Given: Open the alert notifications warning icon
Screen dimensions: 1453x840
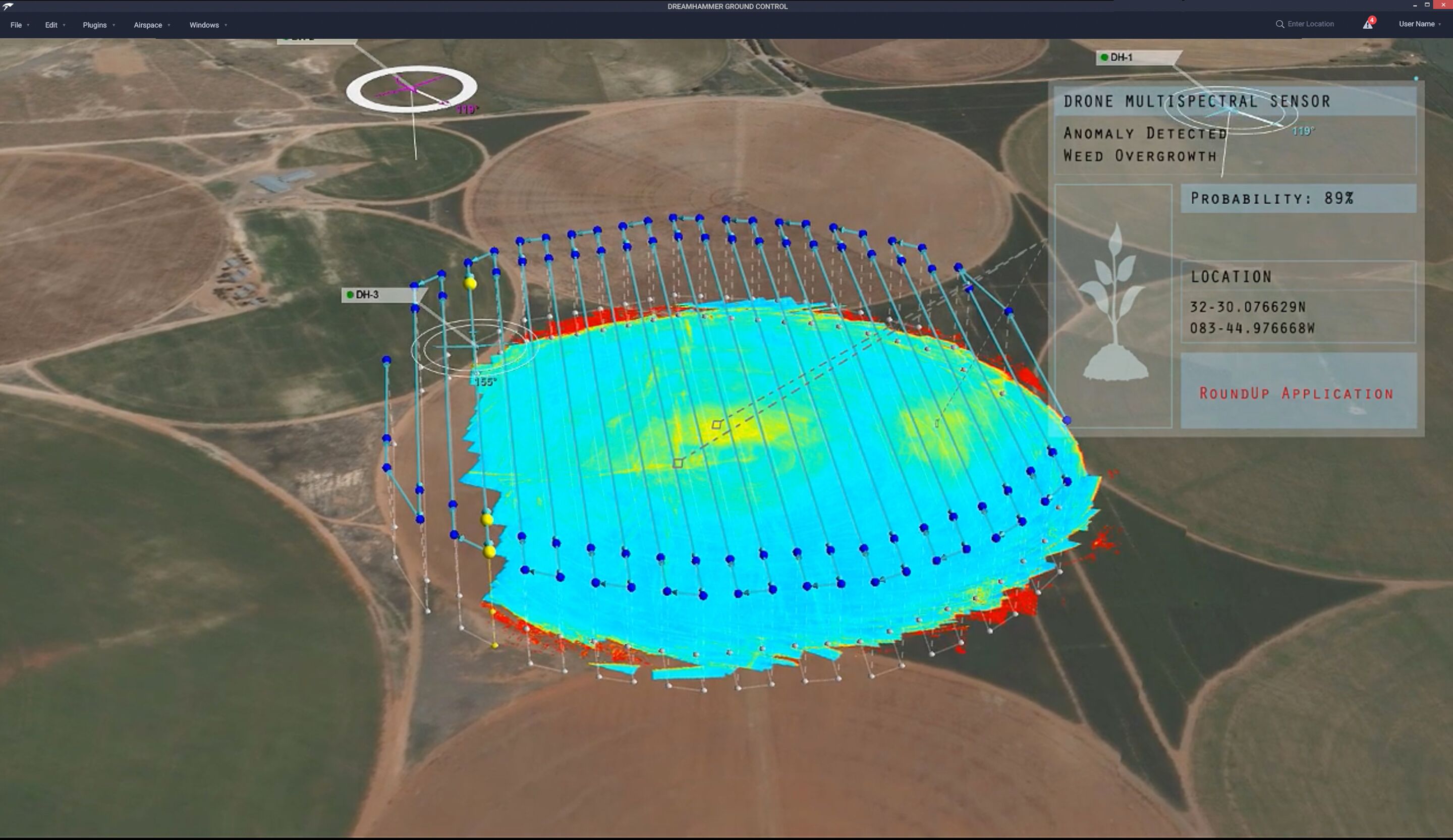Looking at the screenshot, I should pyautogui.click(x=1368, y=23).
